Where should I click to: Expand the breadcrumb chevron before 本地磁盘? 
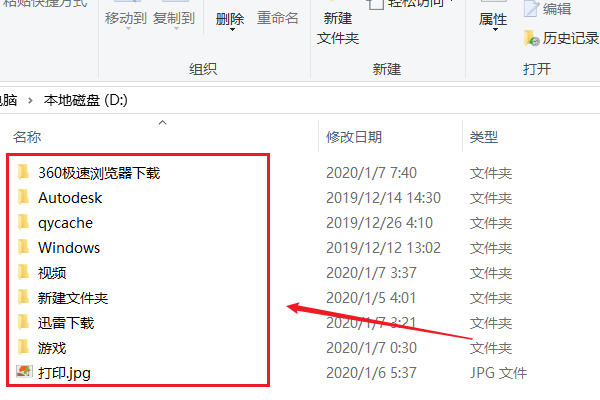30,101
